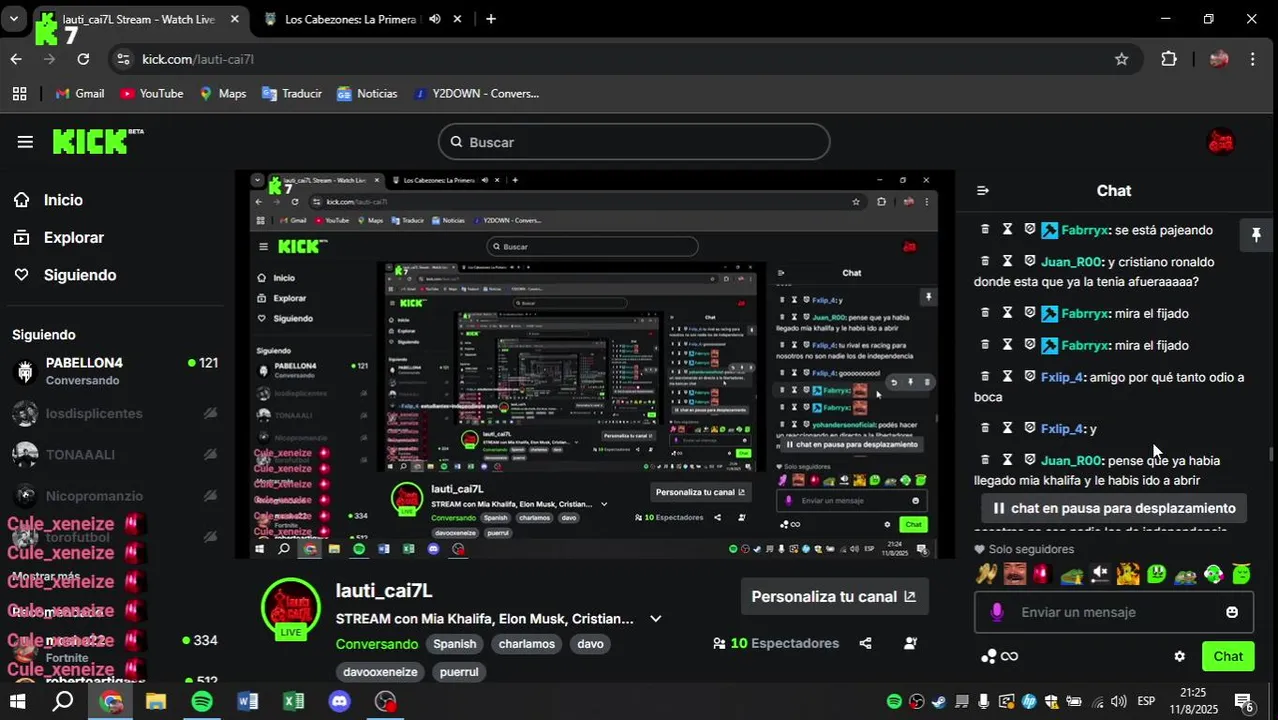Insert the laughing man face emote

click(x=1015, y=574)
